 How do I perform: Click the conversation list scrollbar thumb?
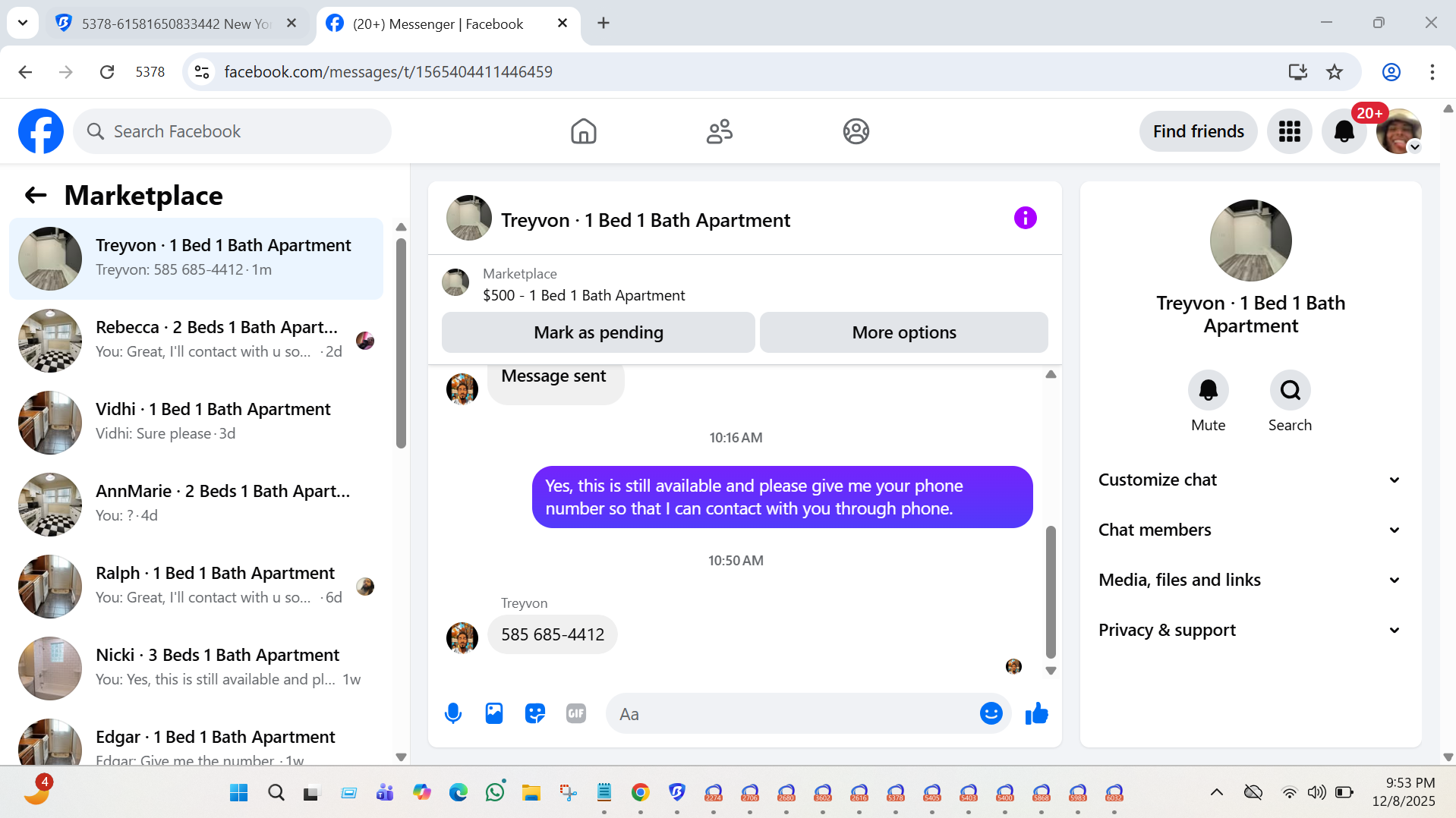point(401,342)
